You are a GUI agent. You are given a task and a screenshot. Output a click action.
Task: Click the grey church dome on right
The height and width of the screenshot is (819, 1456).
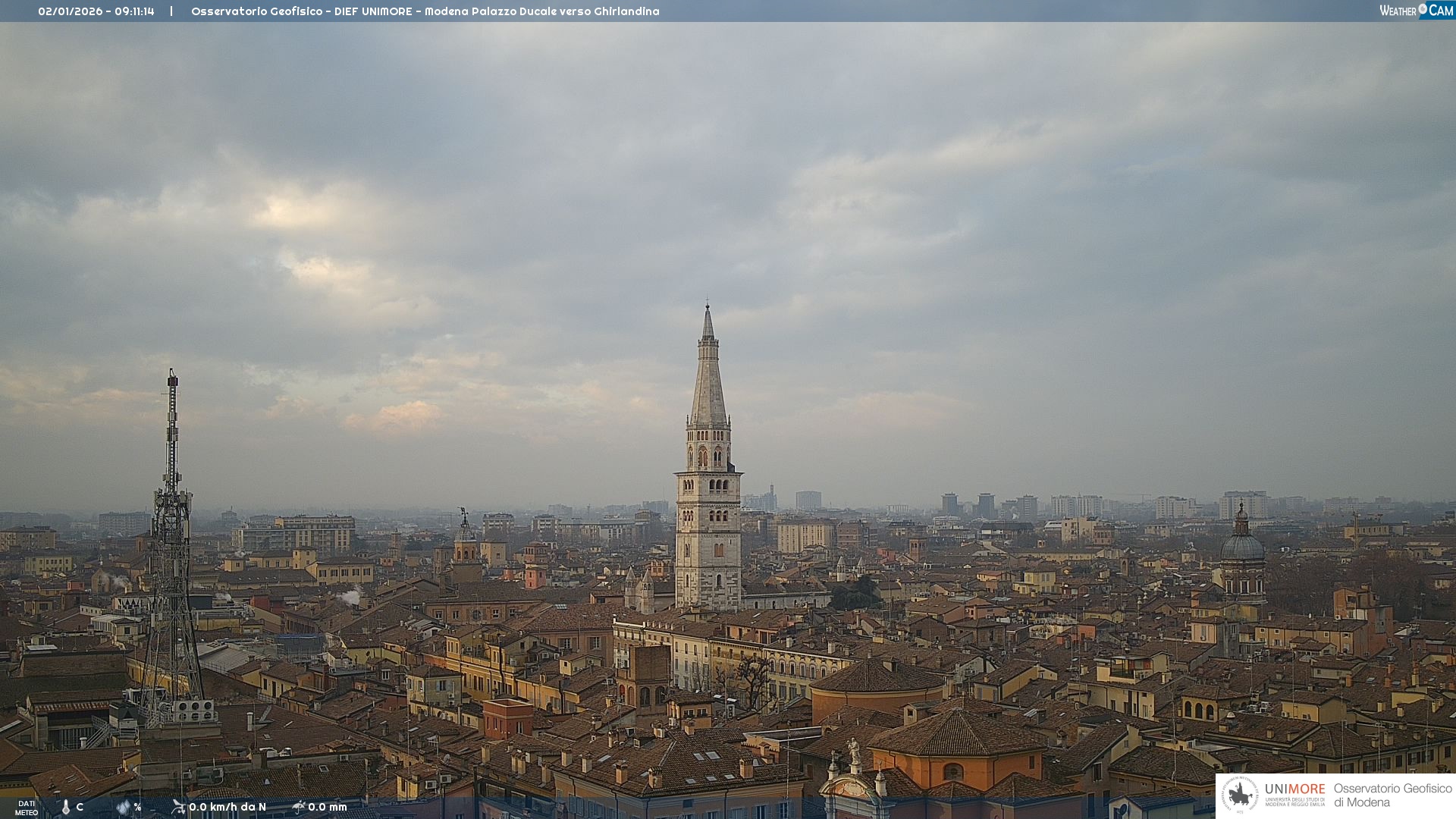(1242, 548)
